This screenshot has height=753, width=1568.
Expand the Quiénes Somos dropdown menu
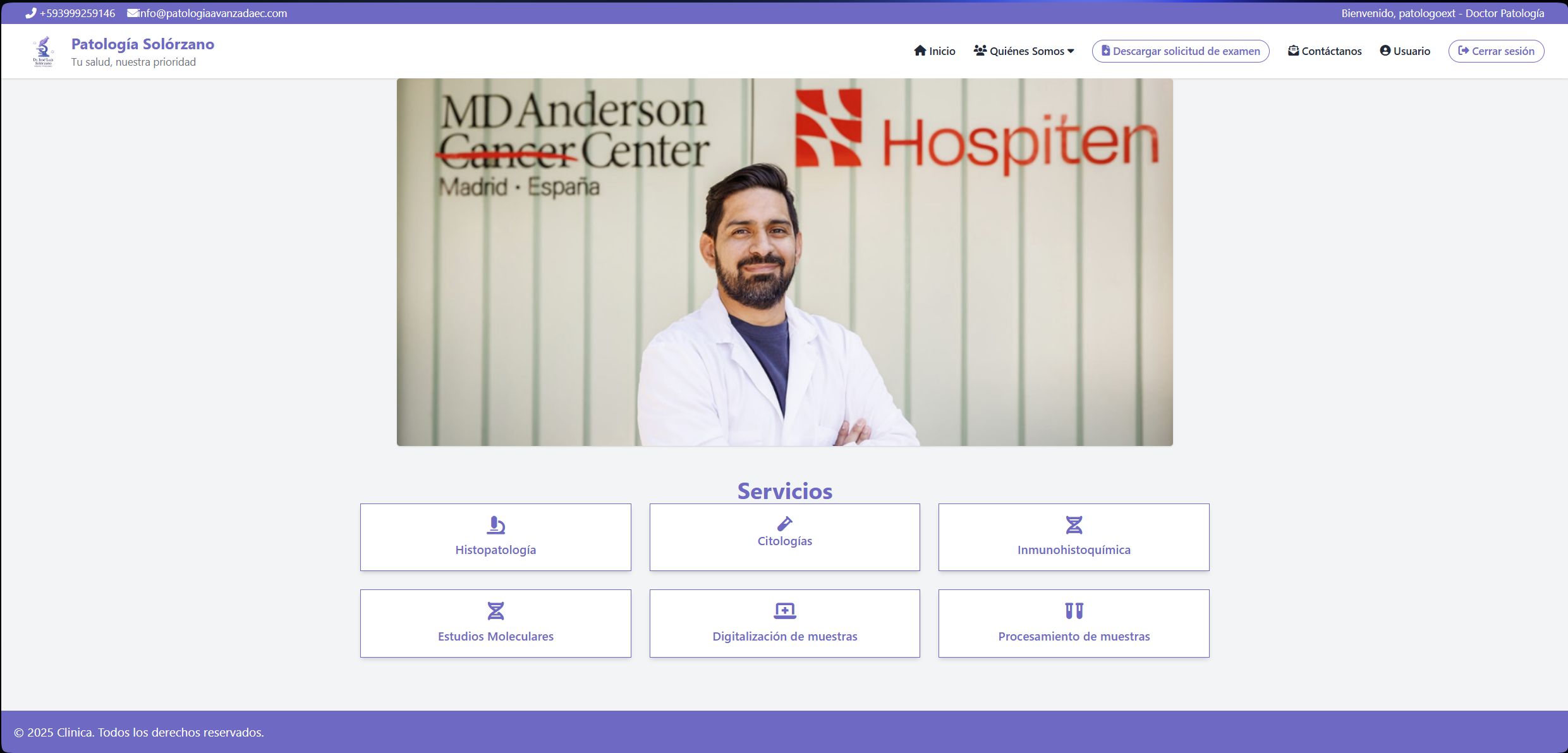[x=1023, y=51]
